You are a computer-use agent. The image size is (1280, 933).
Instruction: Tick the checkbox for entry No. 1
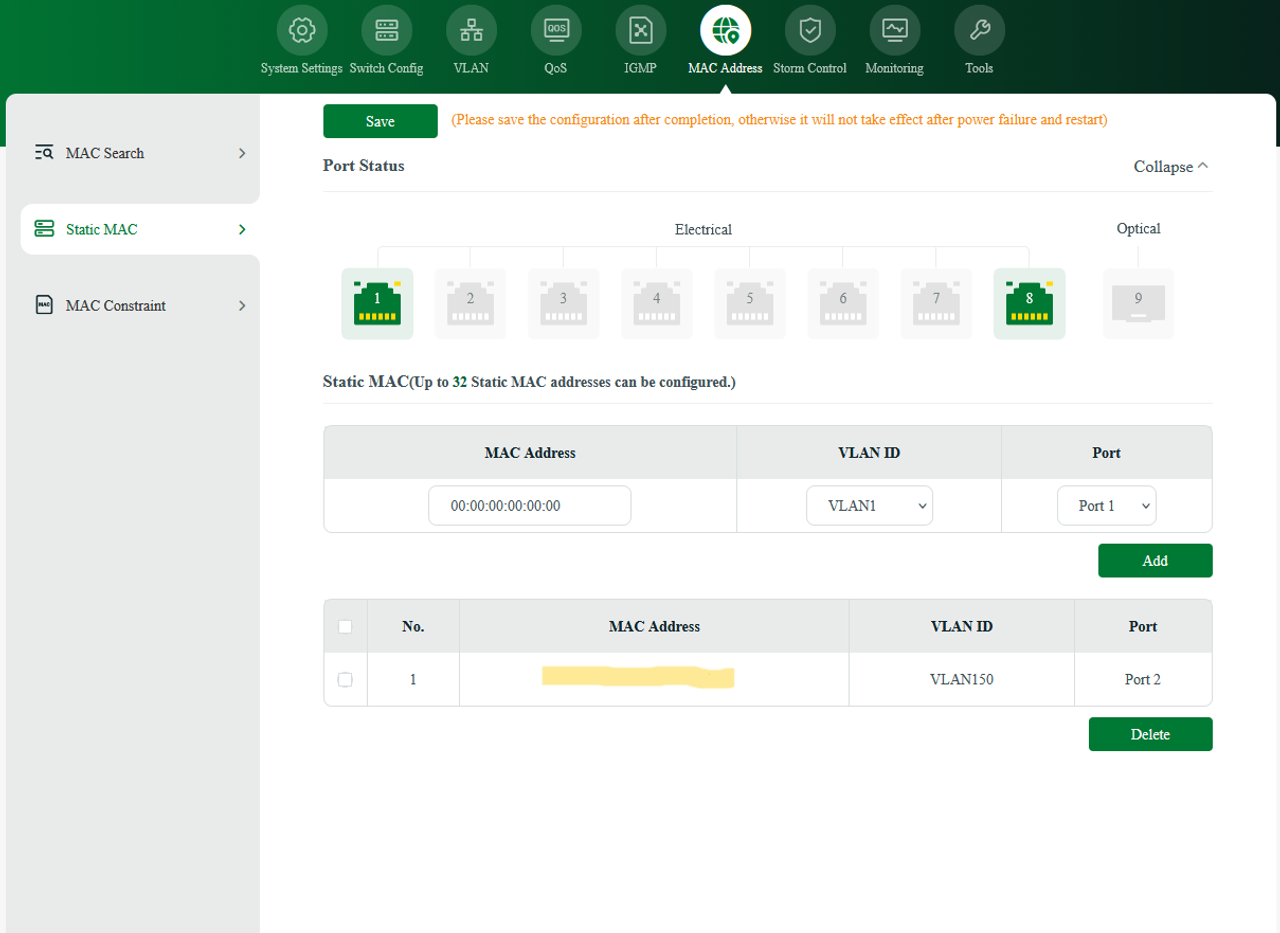pos(345,680)
